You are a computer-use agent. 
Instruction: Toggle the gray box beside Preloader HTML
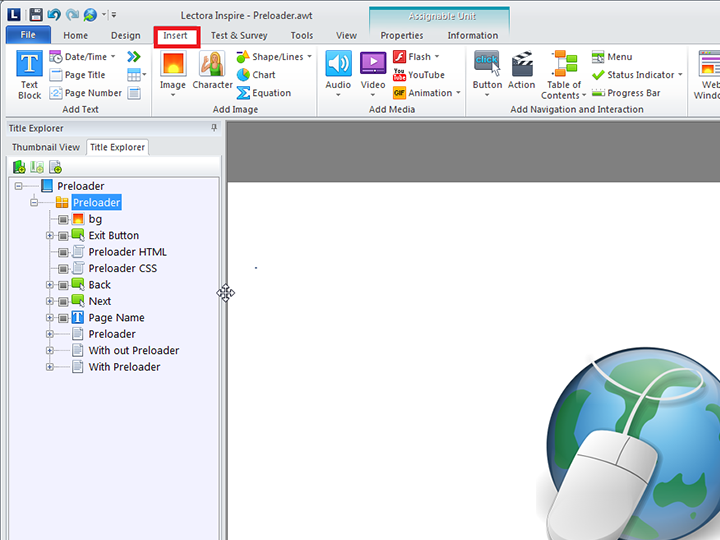click(x=62, y=252)
